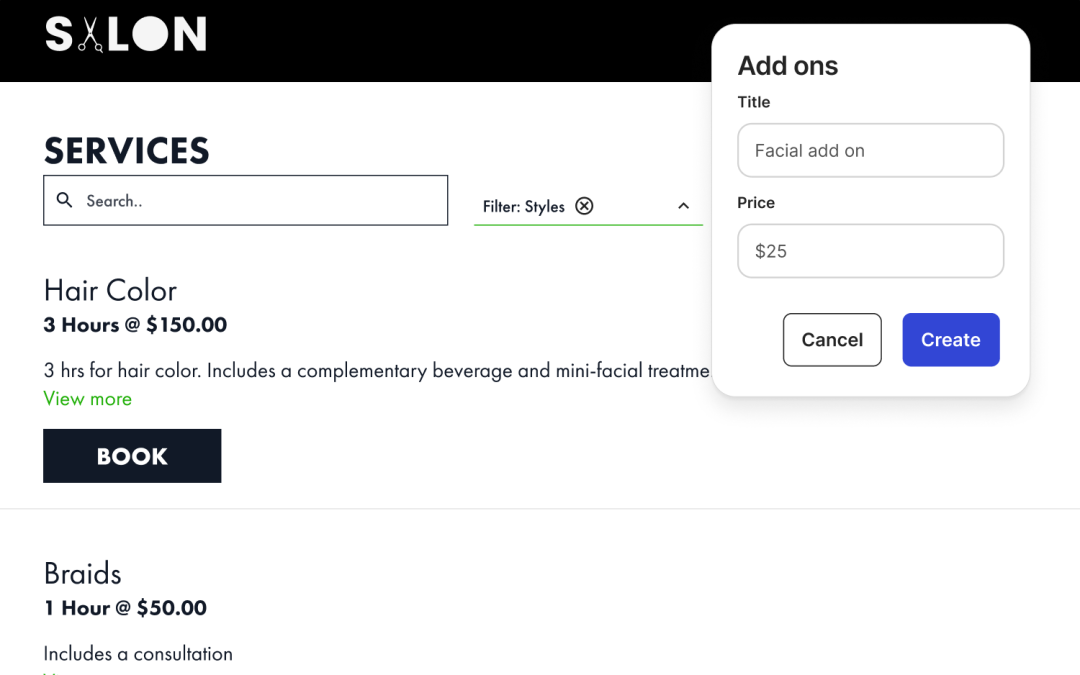
Task: Book the Hair Color service
Action: tap(132, 456)
